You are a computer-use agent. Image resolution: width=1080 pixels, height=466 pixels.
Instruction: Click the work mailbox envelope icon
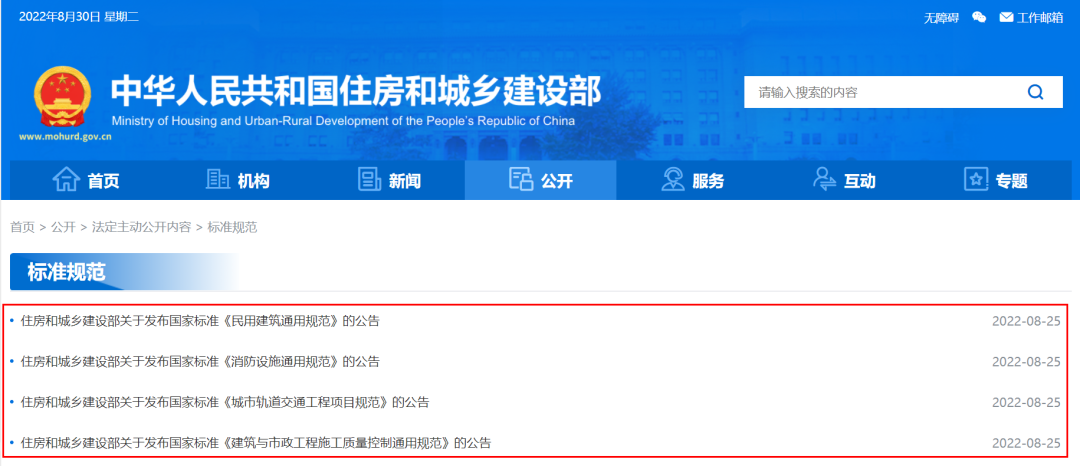[x=1006, y=17]
